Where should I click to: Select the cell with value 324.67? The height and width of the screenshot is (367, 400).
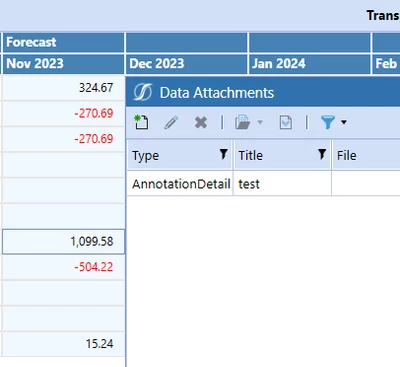click(x=63, y=88)
